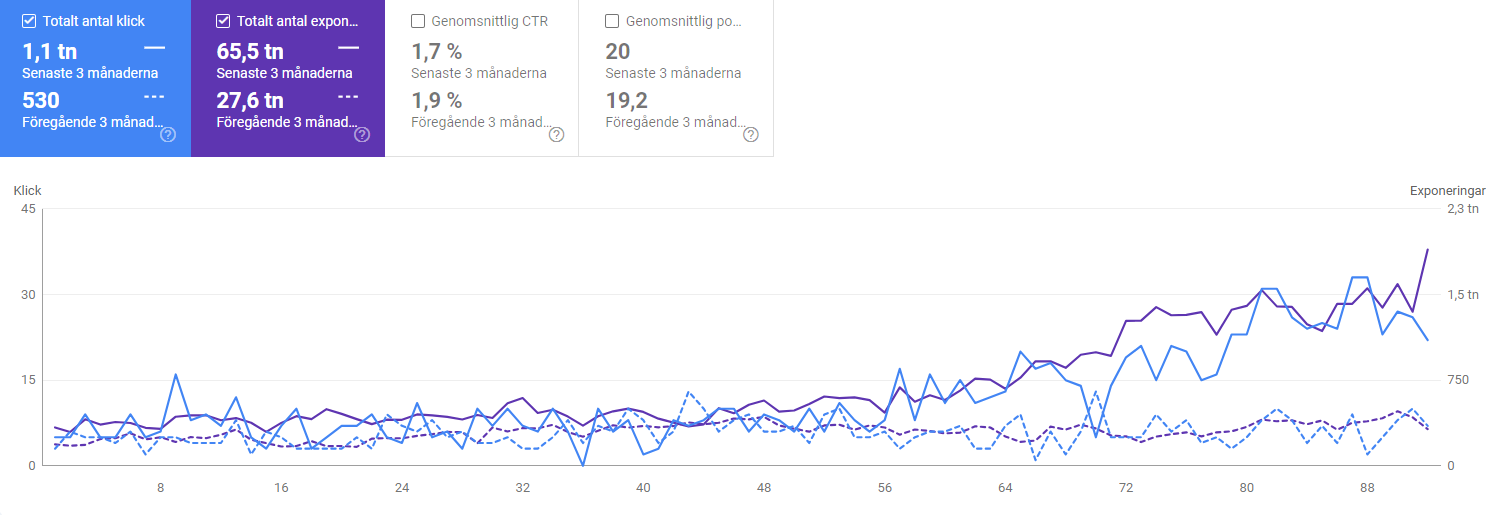This screenshot has width=1493, height=515.
Task: Open help icon in the impressions card
Action: (x=362, y=135)
